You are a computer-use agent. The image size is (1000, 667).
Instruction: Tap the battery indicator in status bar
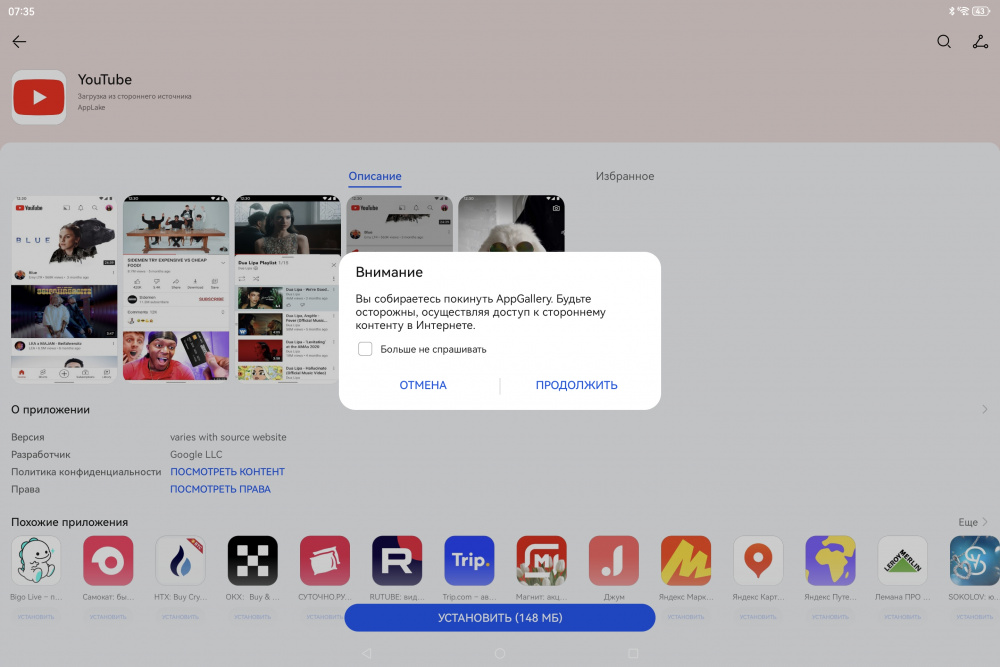click(981, 11)
